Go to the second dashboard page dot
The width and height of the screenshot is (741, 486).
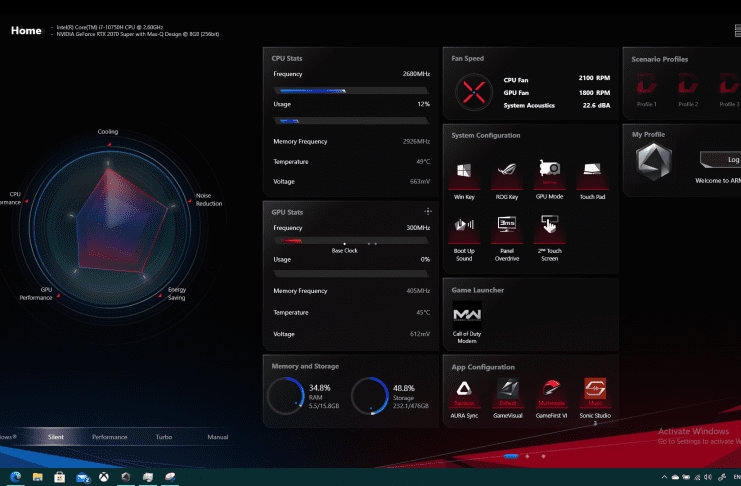pos(527,456)
